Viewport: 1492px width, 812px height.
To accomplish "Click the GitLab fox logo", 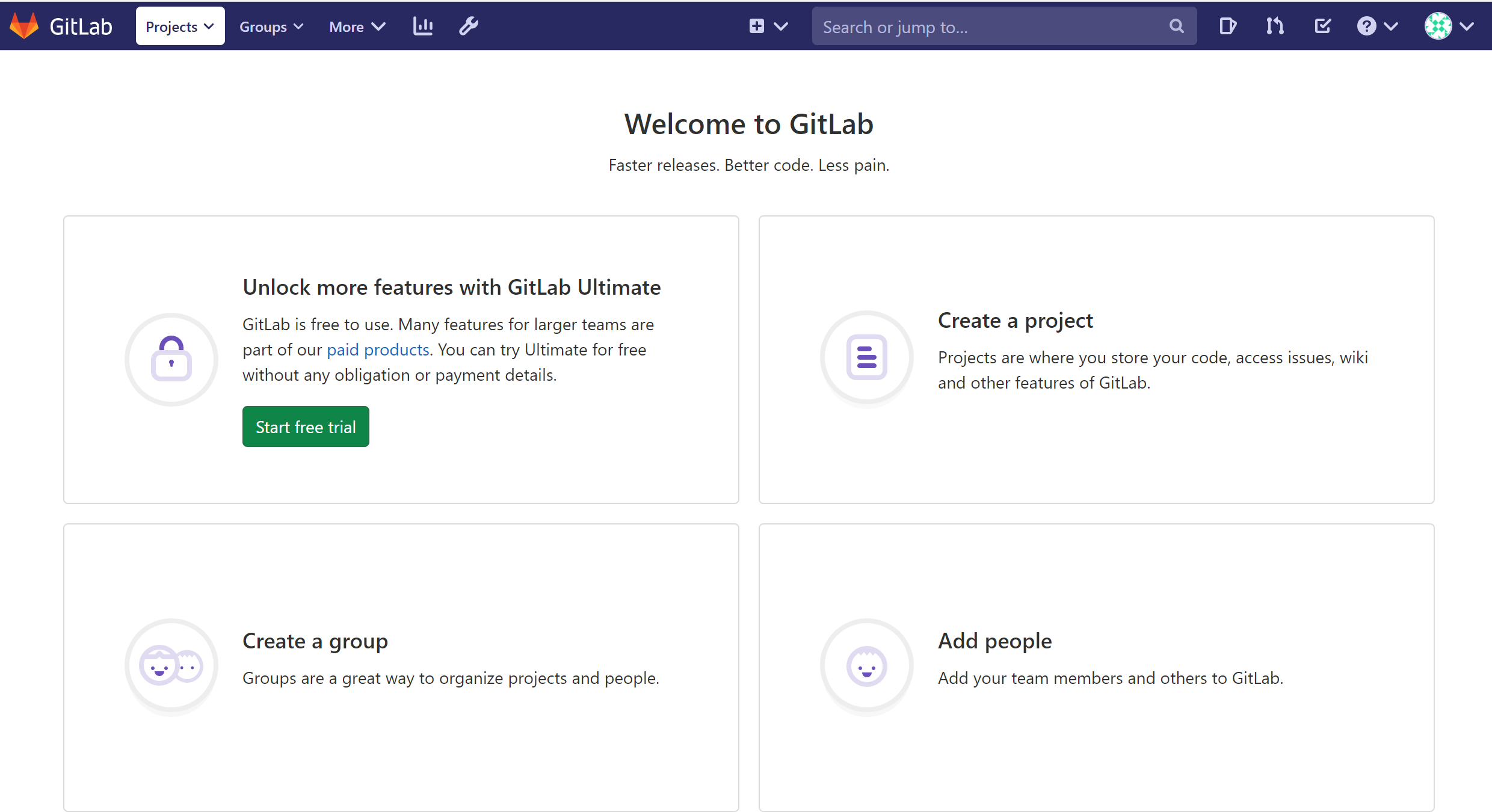I will [x=24, y=26].
